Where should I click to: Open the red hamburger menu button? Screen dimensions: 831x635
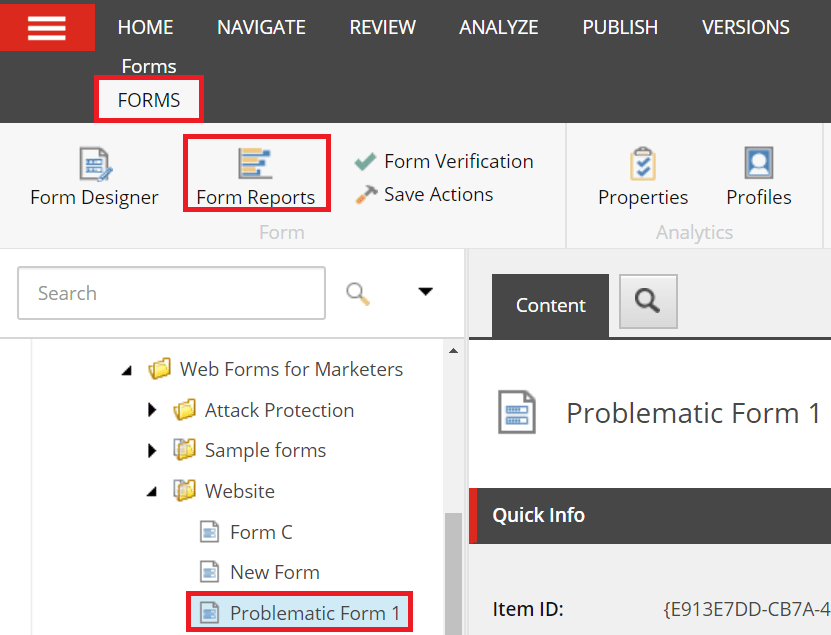click(x=47, y=27)
